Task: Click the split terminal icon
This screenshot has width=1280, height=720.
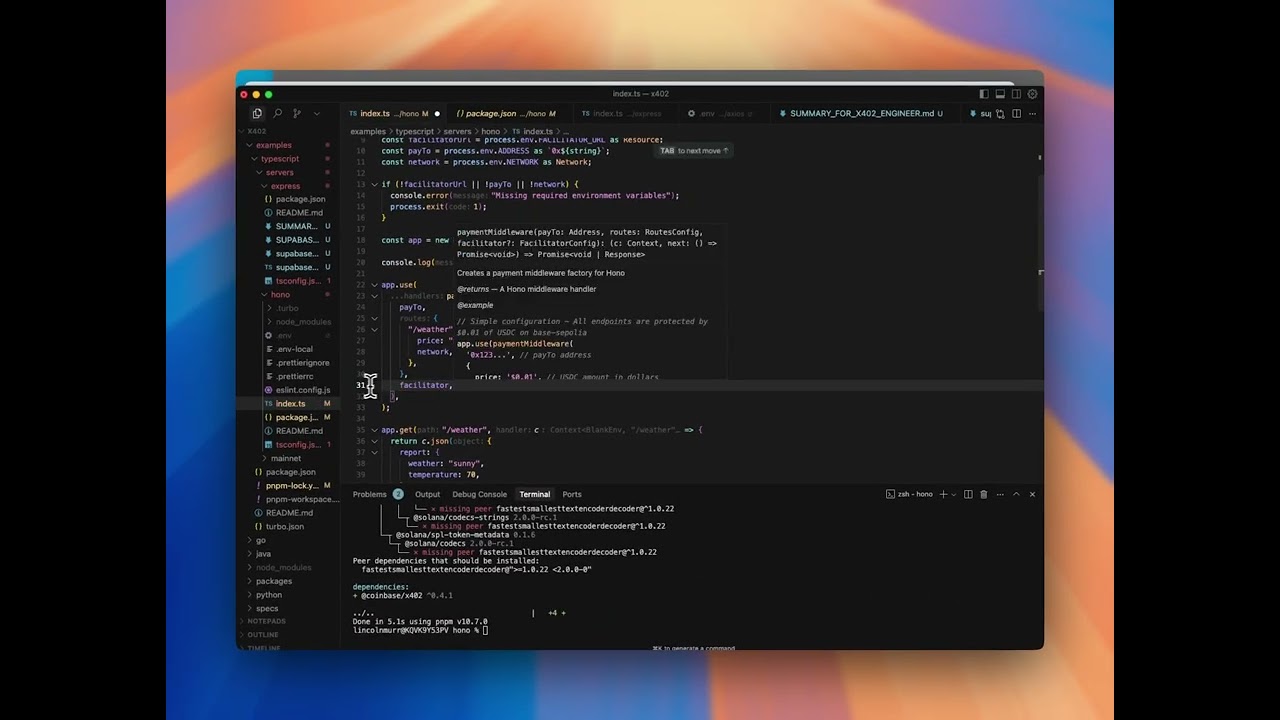Action: coord(967,494)
